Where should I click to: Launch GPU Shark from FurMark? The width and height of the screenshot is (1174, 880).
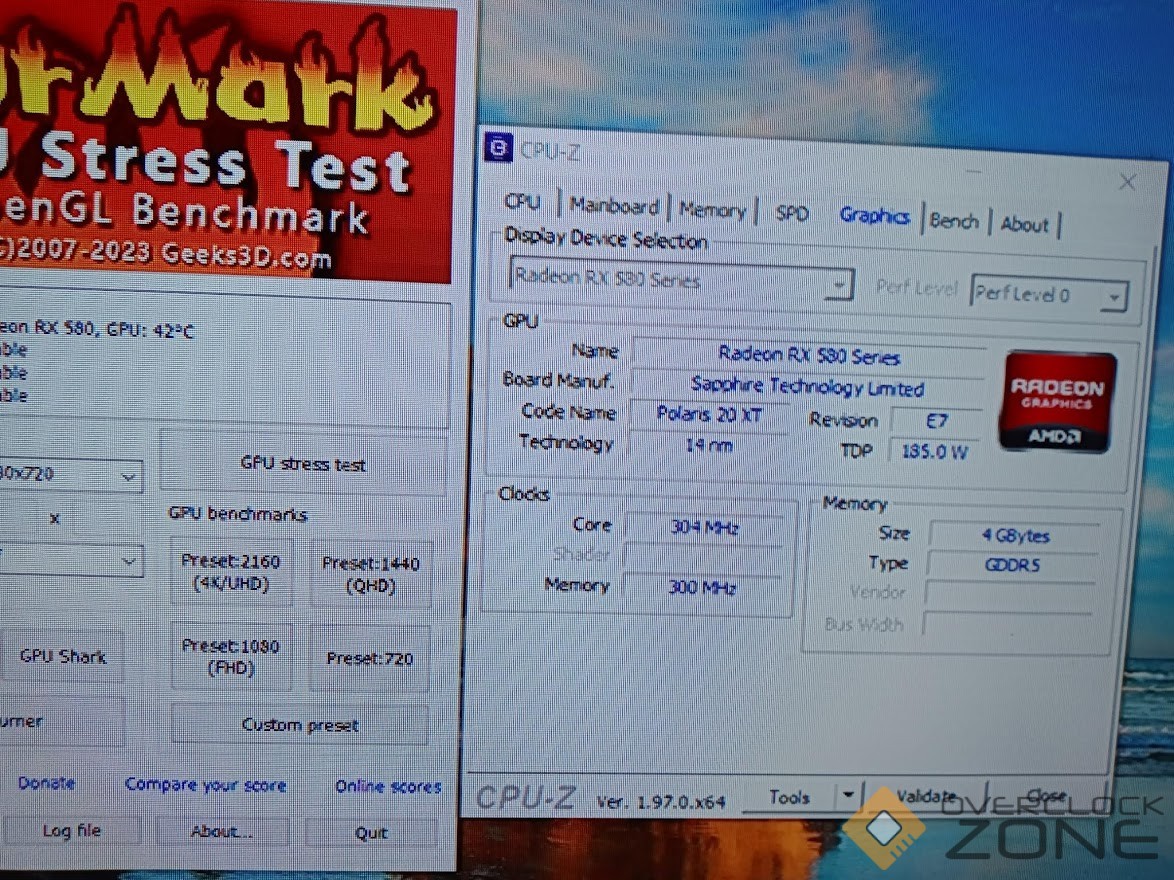tap(63, 656)
